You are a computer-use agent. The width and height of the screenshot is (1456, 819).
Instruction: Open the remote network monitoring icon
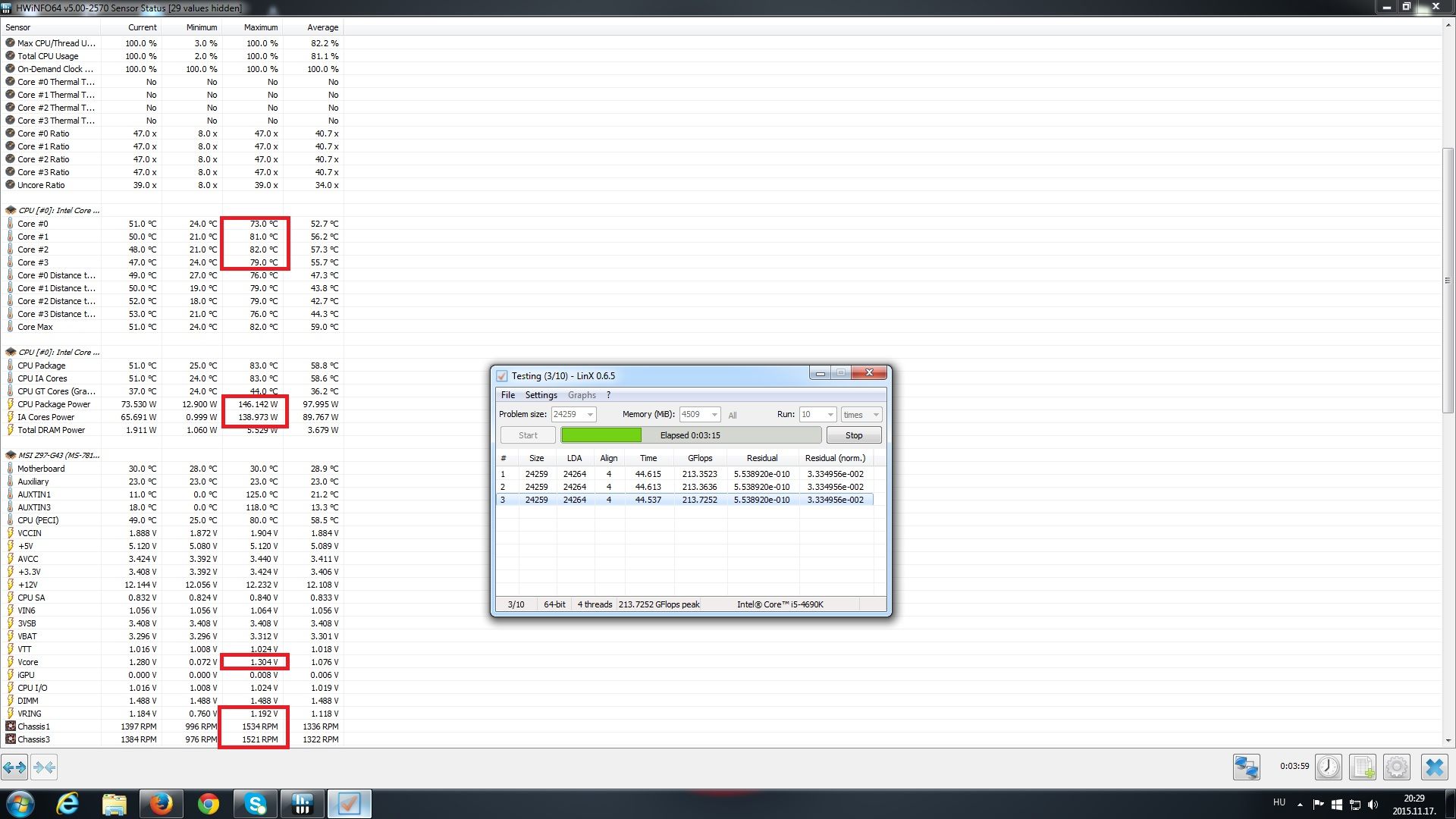coord(1247,767)
